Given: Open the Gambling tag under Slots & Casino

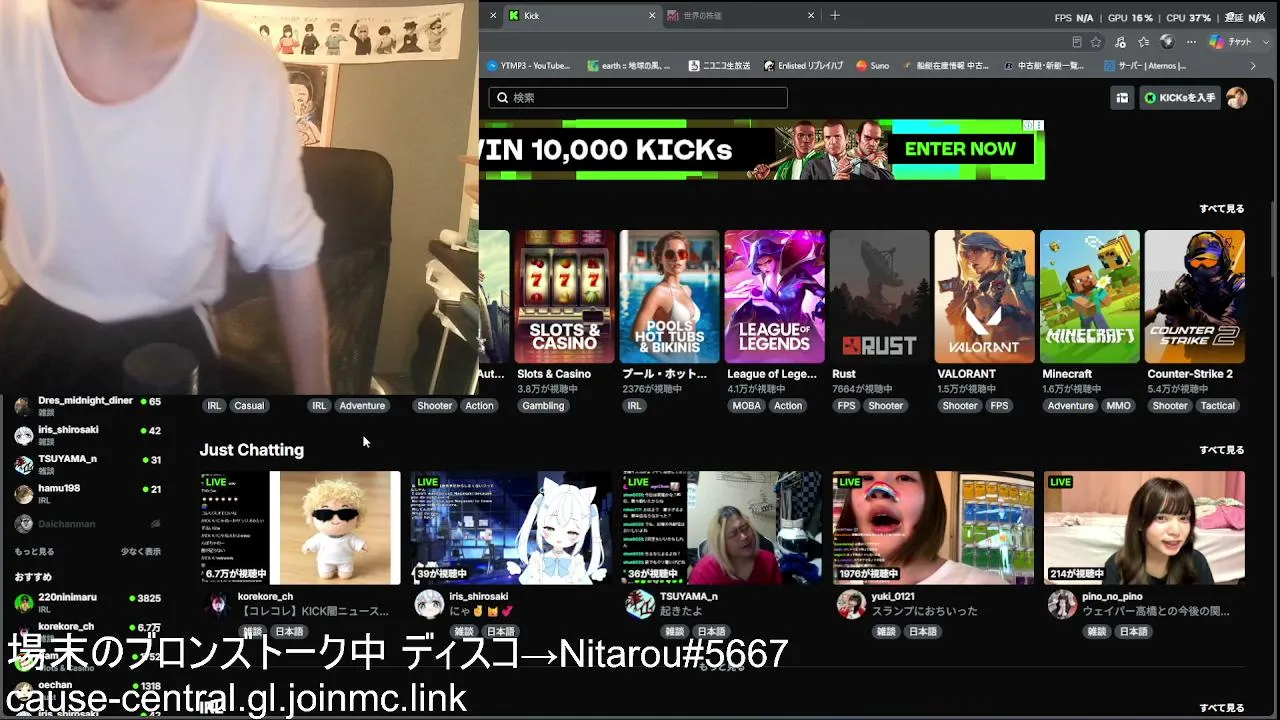Looking at the screenshot, I should 543,406.
